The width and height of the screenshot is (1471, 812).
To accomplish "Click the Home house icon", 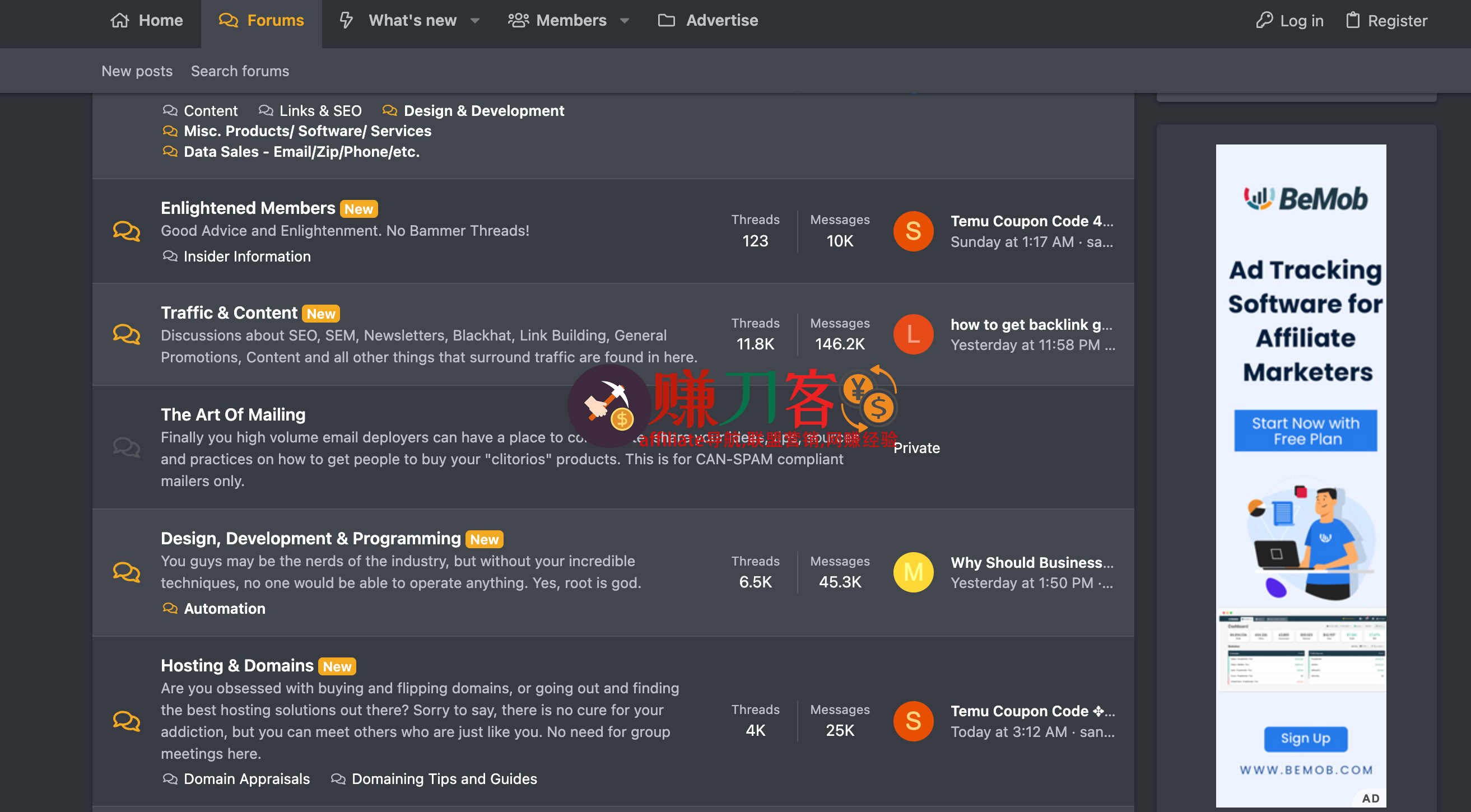I will 119,21.
